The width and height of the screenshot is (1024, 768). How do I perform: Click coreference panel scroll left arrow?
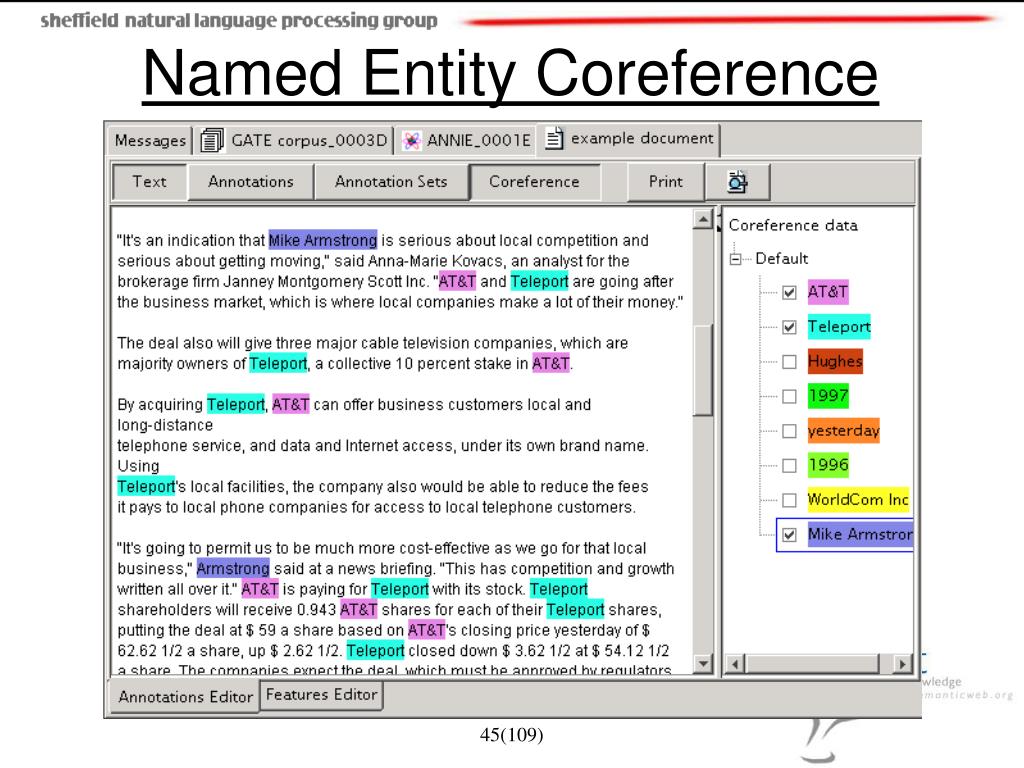coord(735,665)
